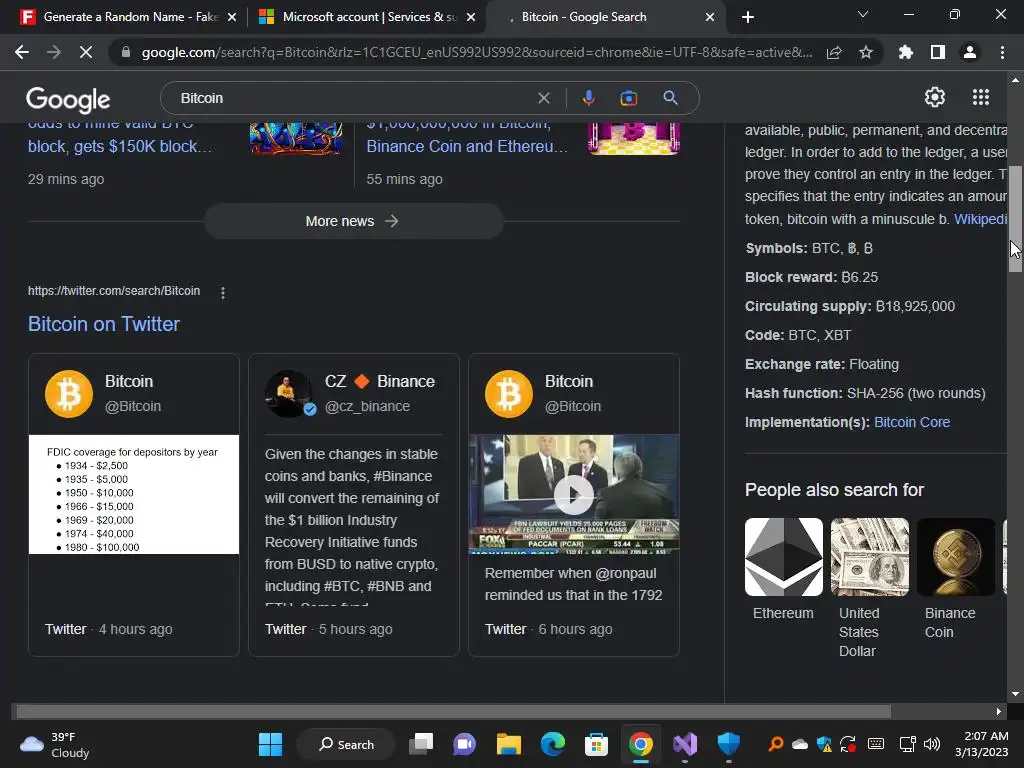This screenshot has height=768, width=1024.
Task: Clear the Bitcoin search query
Action: coord(543,98)
